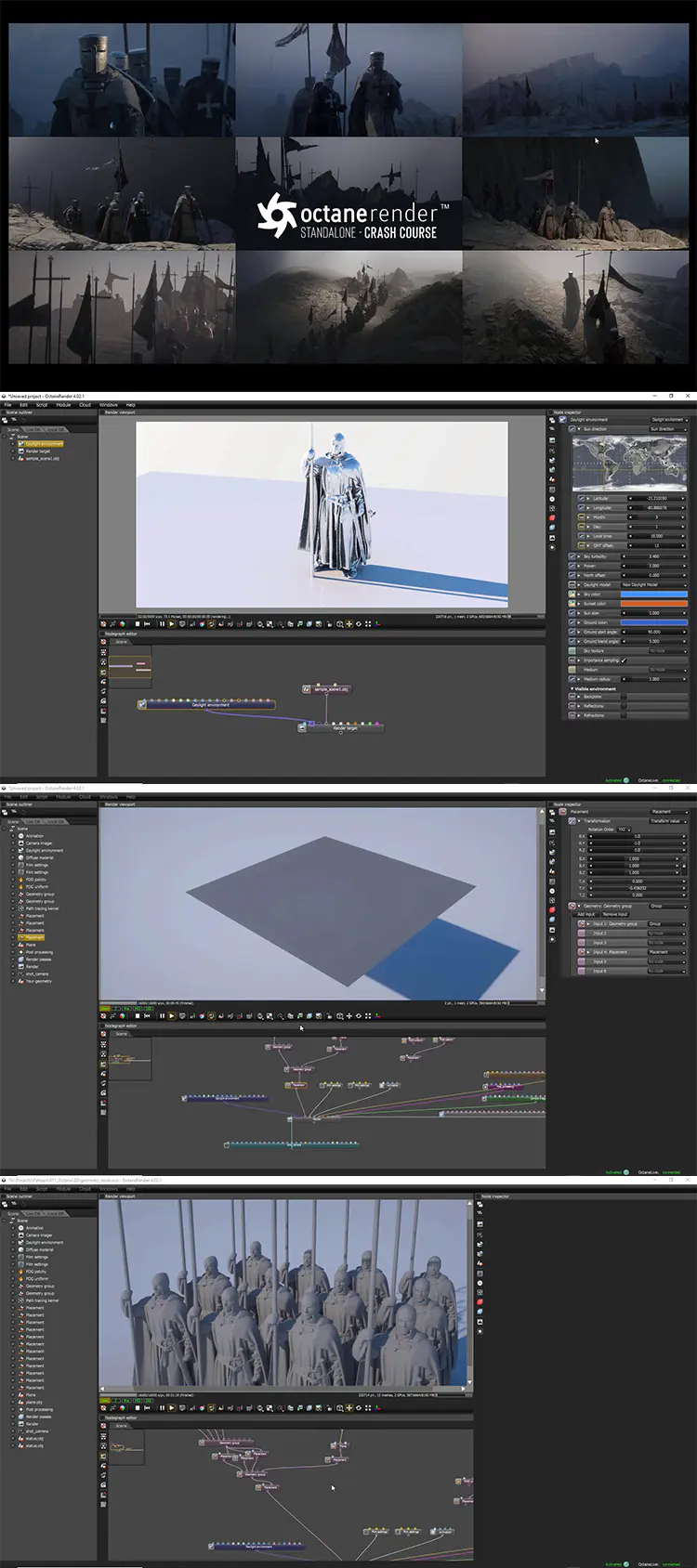
Task: Open the Group dropdown beside Geometry: Geometry group
Action: click(x=668, y=906)
